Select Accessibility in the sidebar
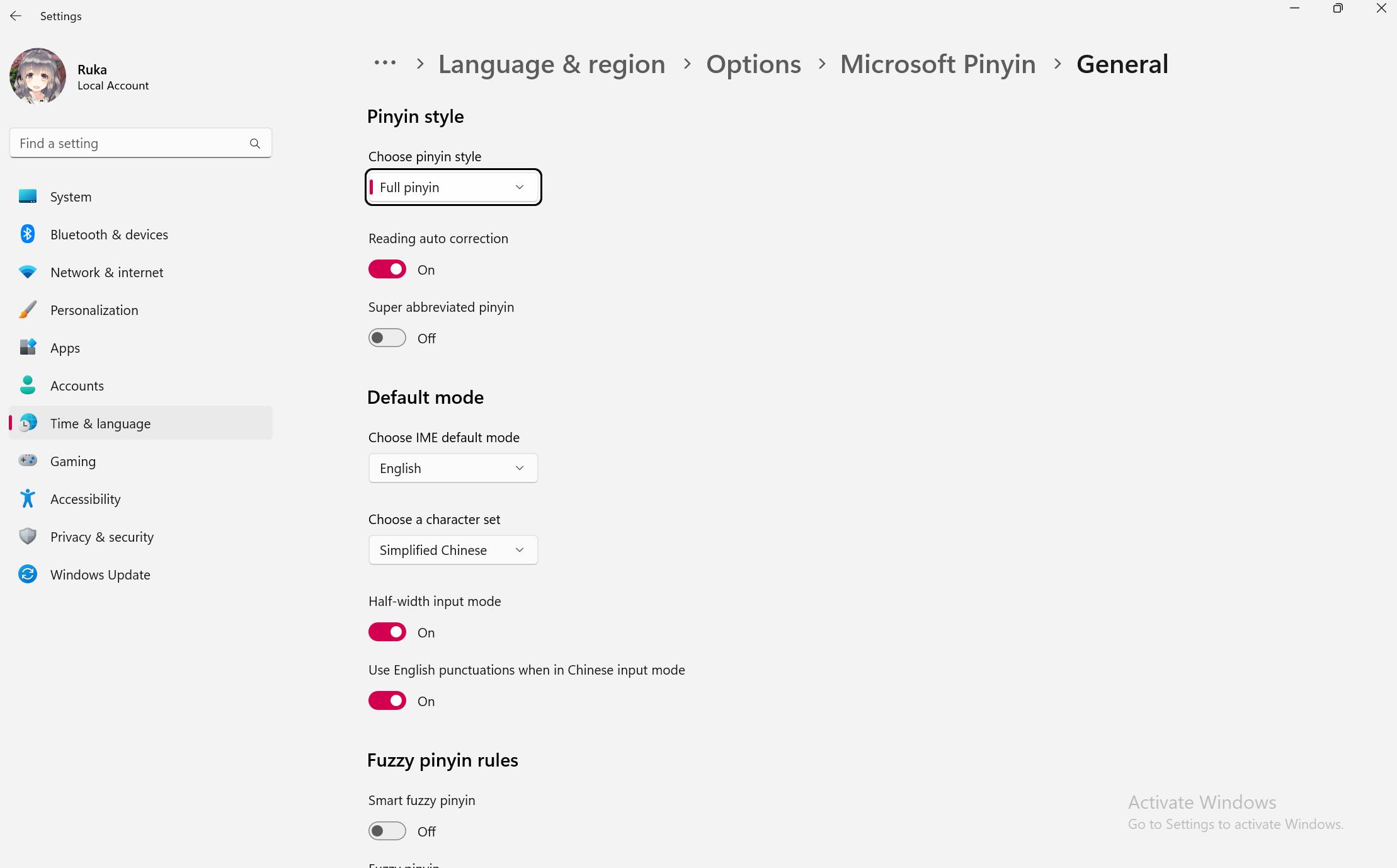Viewport: 1397px width, 868px height. tap(85, 499)
